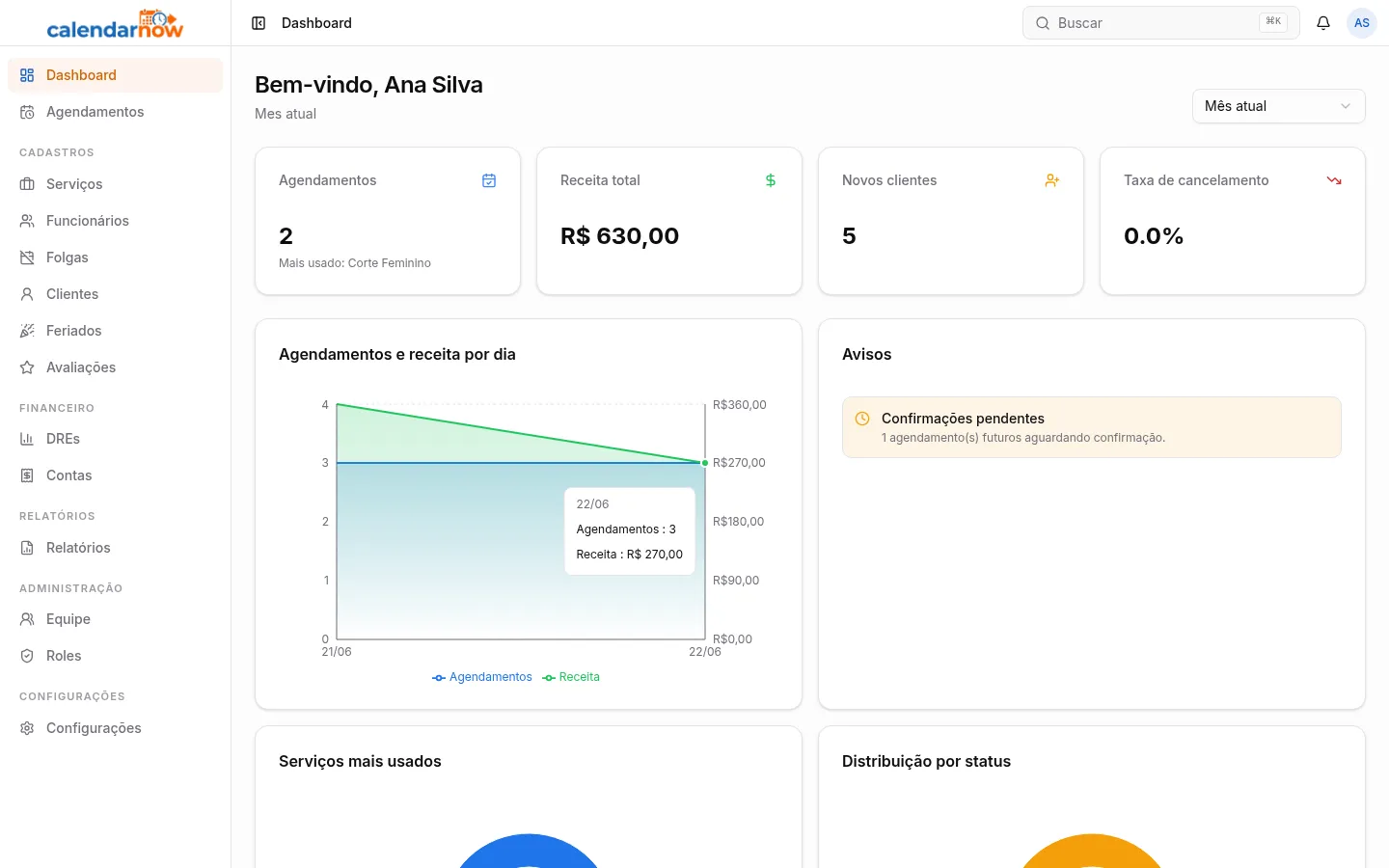
Task: Click the Funcionários people icon
Action: pyautogui.click(x=27, y=221)
